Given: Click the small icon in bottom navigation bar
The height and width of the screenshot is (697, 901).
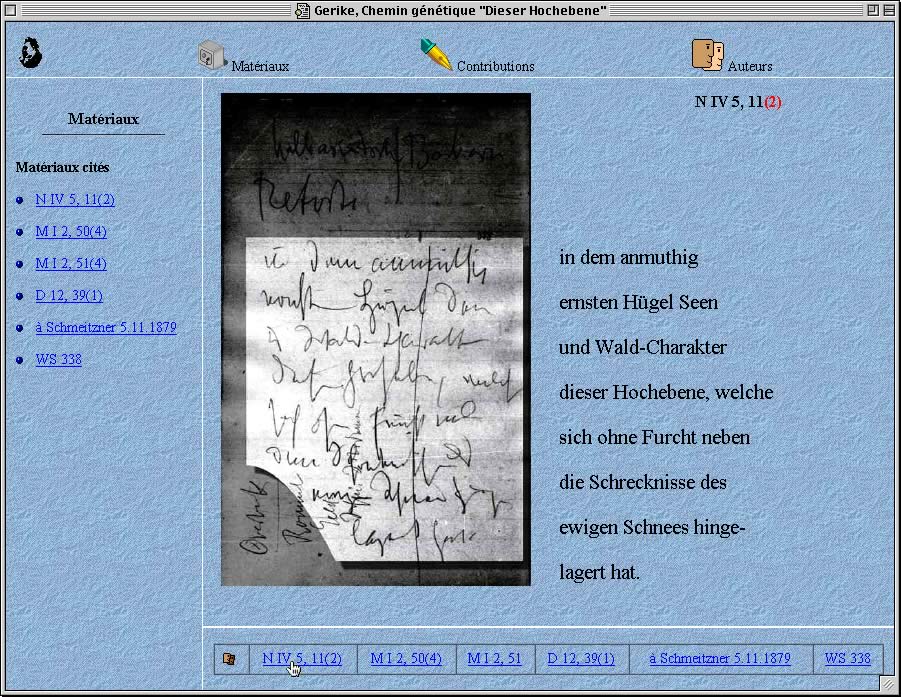Looking at the screenshot, I should (229, 659).
